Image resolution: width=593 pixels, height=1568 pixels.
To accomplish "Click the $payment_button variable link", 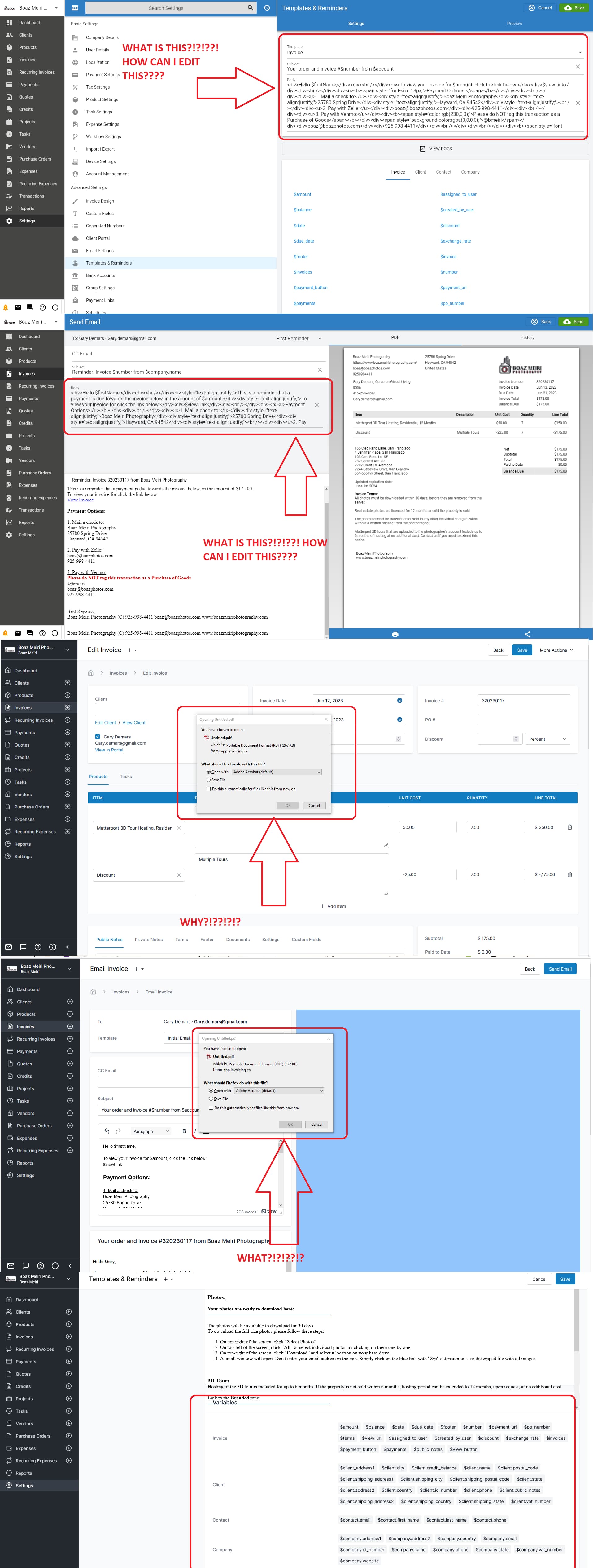I will click(x=310, y=288).
